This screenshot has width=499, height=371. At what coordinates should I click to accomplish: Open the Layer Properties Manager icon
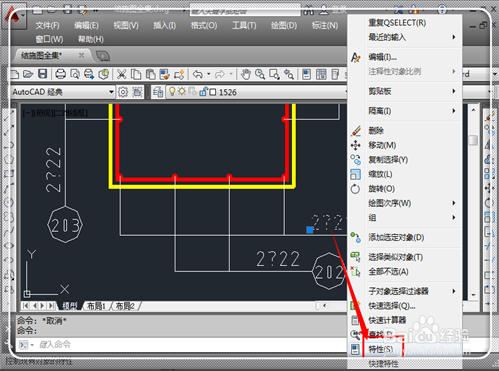tap(158, 92)
